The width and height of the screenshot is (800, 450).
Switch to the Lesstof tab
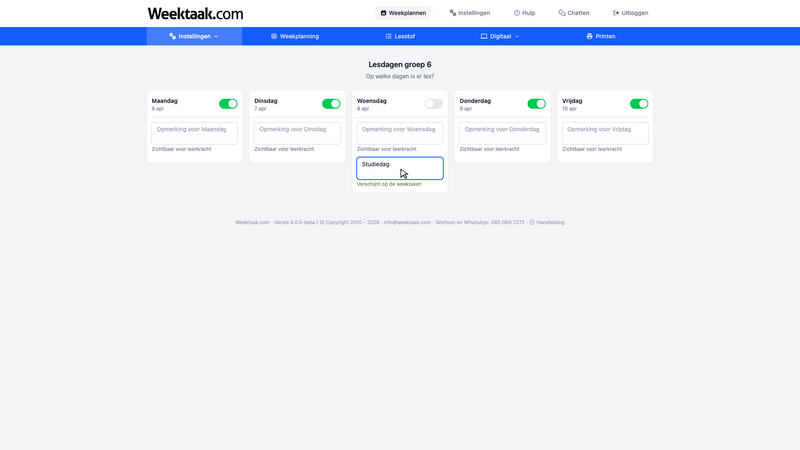tap(404, 36)
